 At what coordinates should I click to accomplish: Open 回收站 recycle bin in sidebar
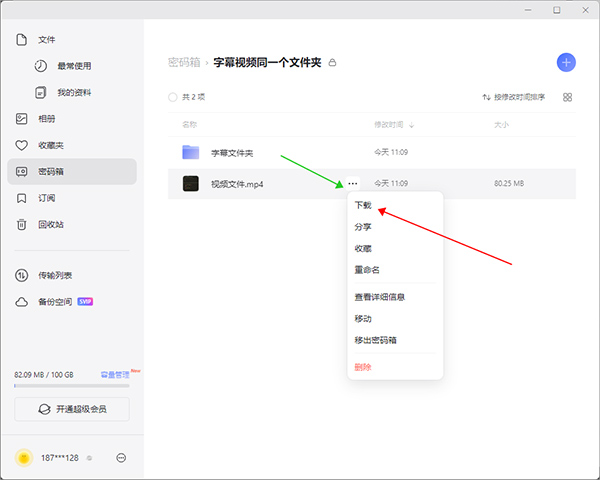(51, 224)
